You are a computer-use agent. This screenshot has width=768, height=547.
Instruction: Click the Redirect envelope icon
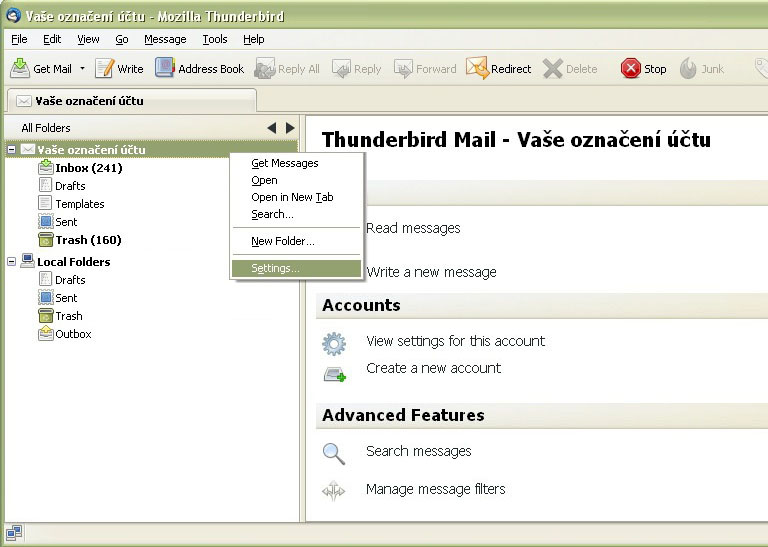[477, 68]
